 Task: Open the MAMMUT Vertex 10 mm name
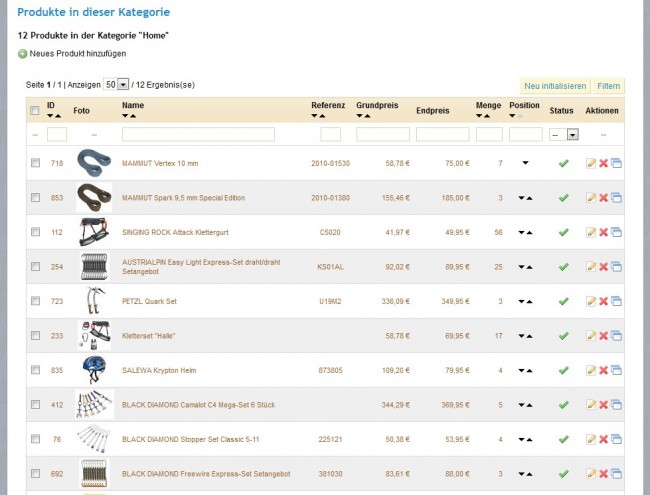pyautogui.click(x=160, y=163)
